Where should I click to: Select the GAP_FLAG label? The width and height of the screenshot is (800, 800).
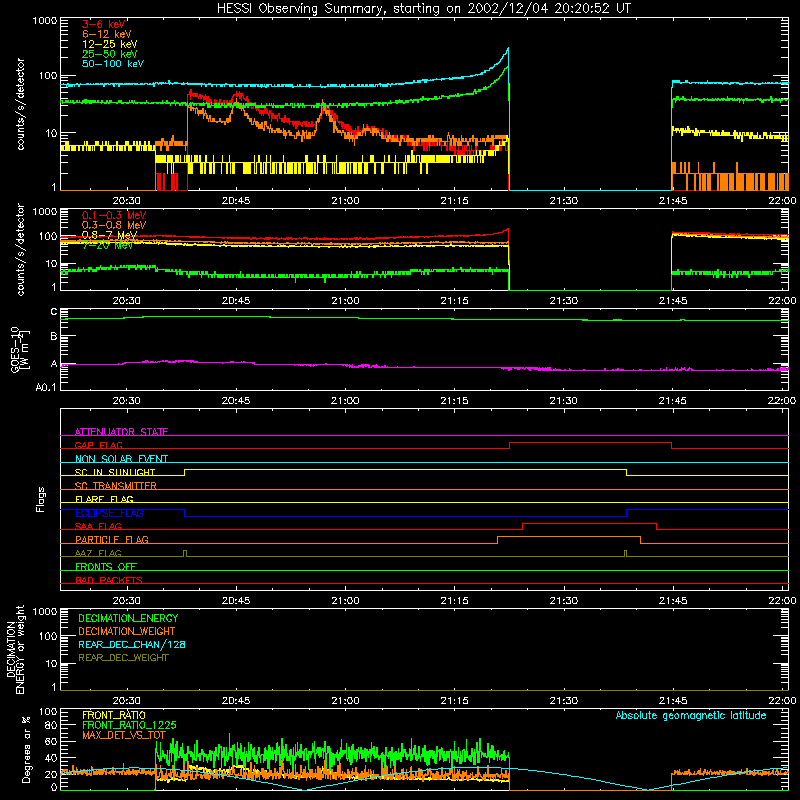[98, 445]
